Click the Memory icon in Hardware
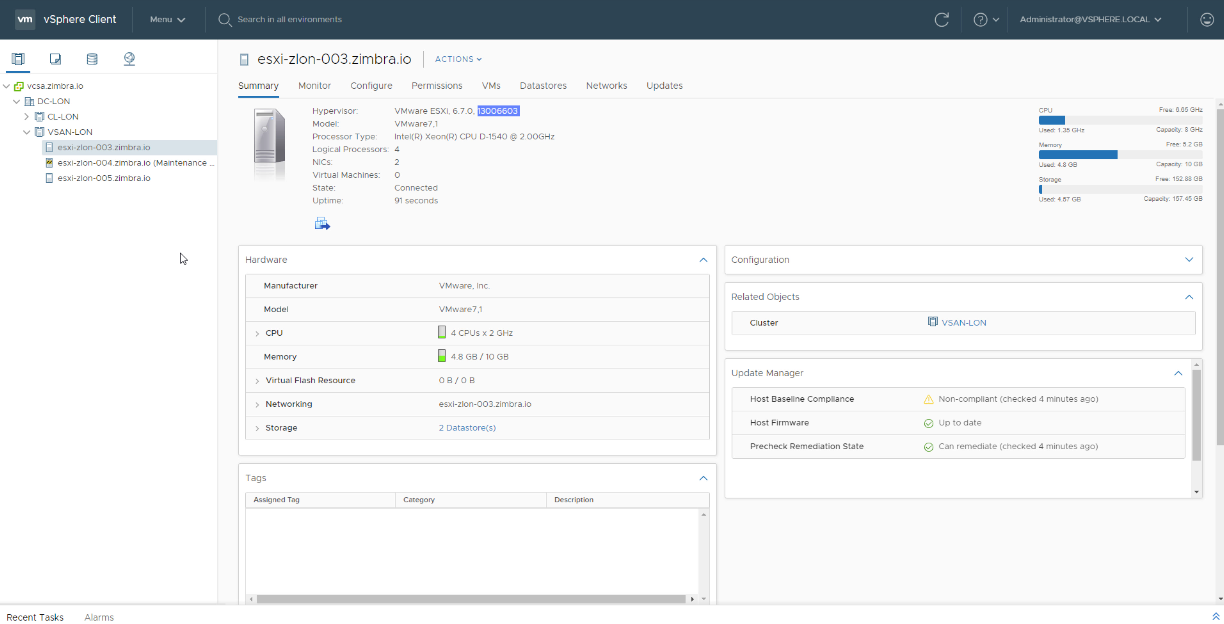This screenshot has width=1224, height=624. point(442,356)
